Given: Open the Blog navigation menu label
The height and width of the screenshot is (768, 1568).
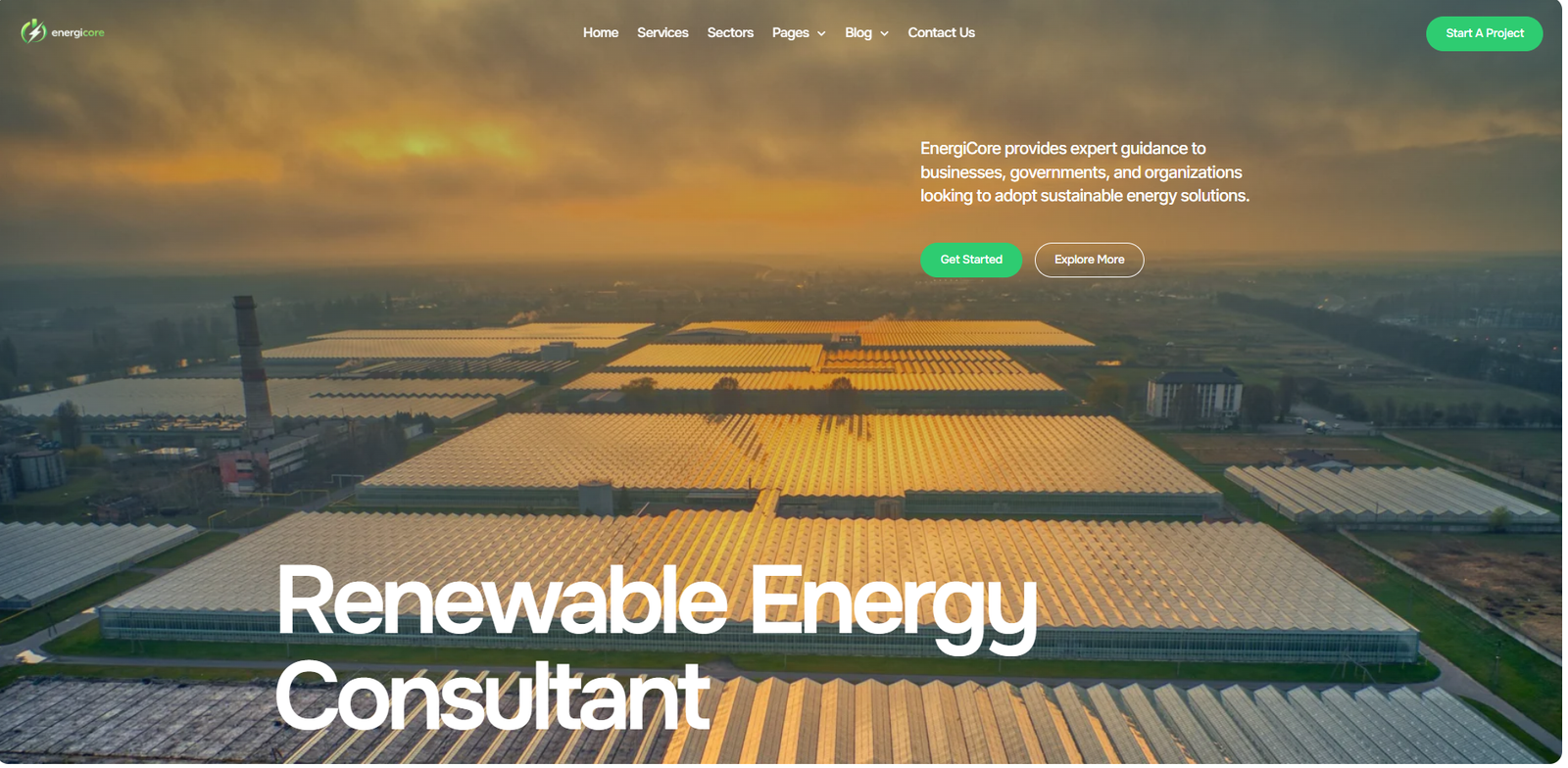Looking at the screenshot, I should (858, 33).
